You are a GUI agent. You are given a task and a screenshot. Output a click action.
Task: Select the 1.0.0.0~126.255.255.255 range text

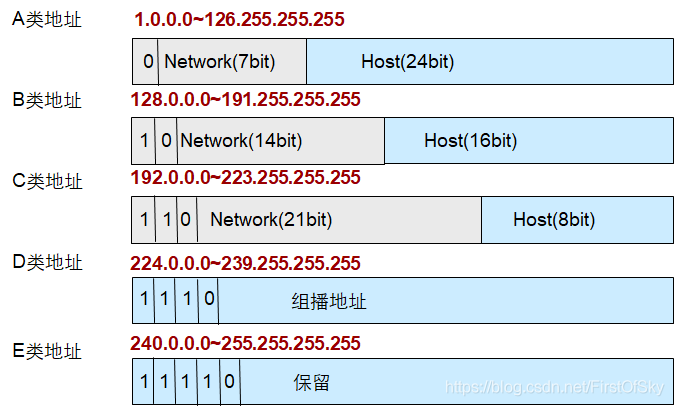pos(239,19)
